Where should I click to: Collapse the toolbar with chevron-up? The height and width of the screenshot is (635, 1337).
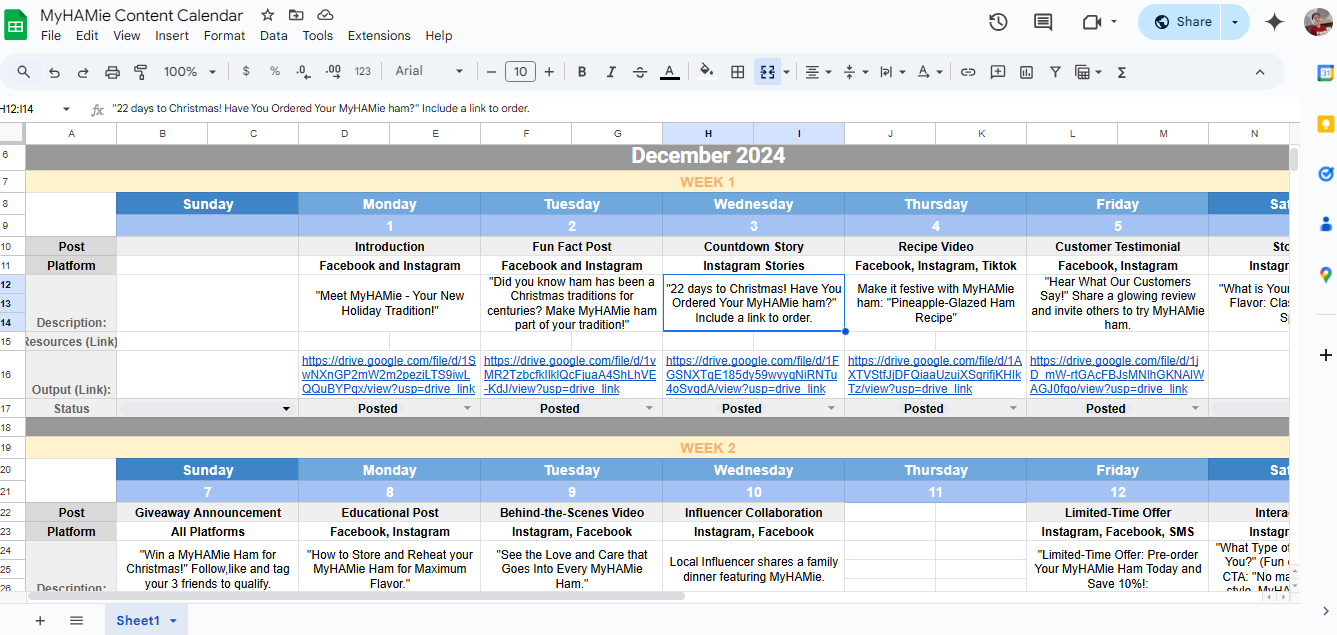pyautogui.click(x=1260, y=72)
